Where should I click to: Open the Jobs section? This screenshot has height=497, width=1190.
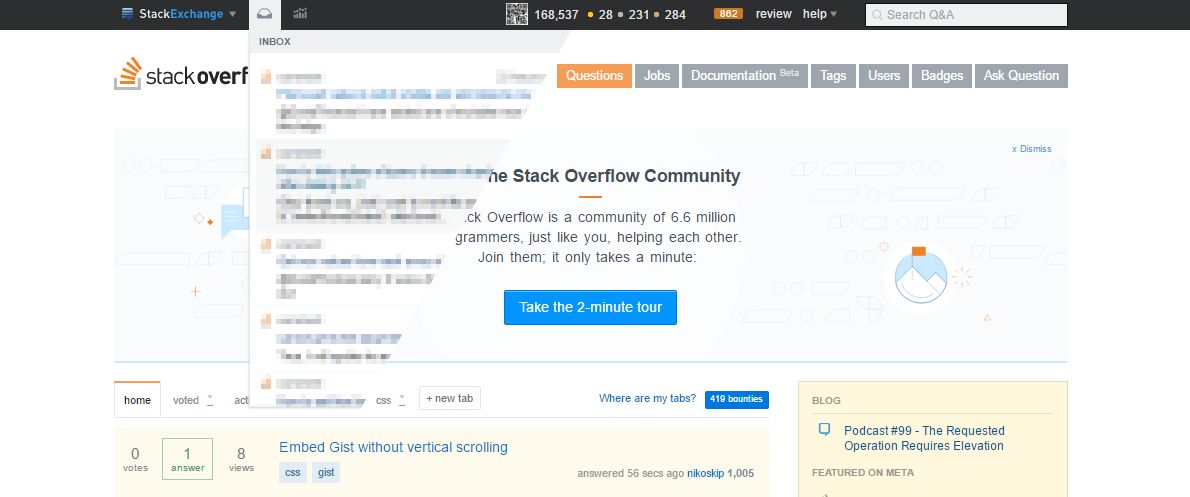657,76
